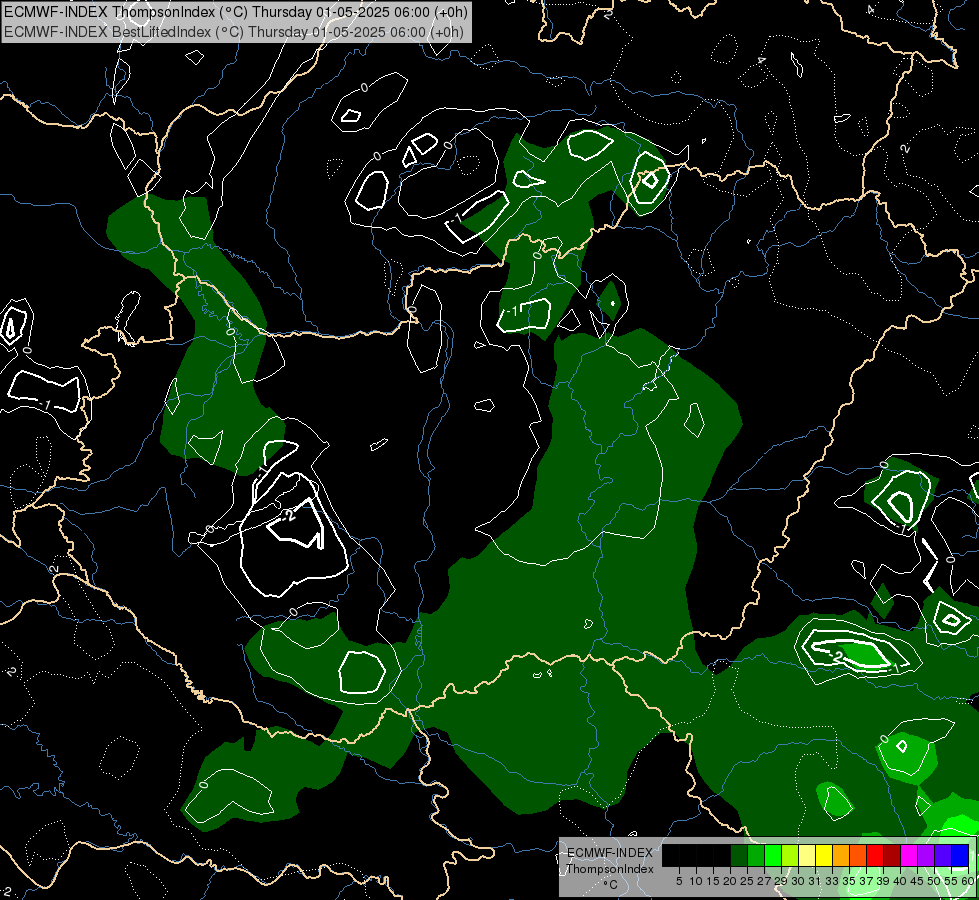Click legend scale value 29
This screenshot has width=979, height=900.
point(781,881)
